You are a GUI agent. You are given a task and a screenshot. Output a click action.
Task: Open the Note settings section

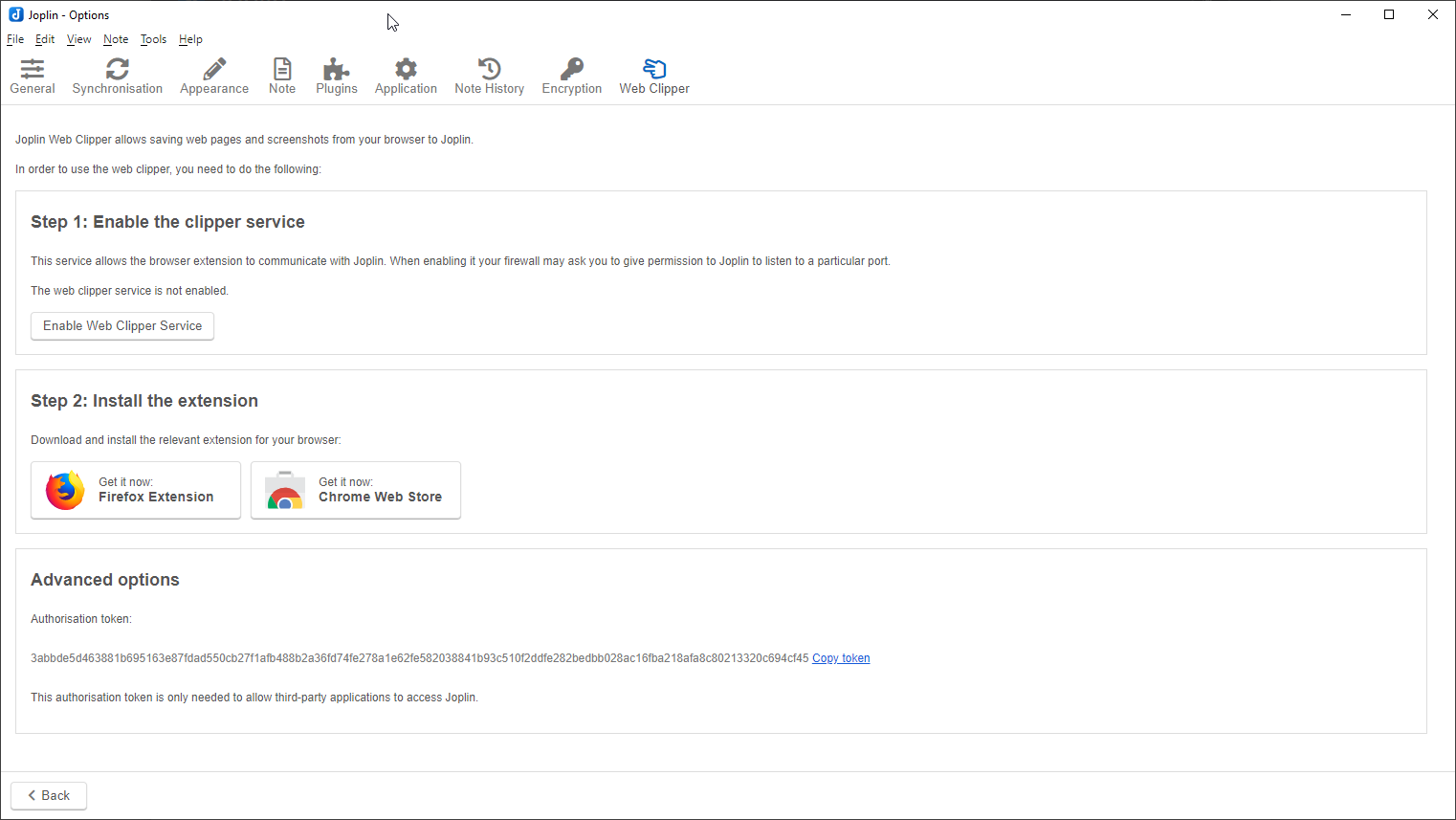(x=282, y=77)
